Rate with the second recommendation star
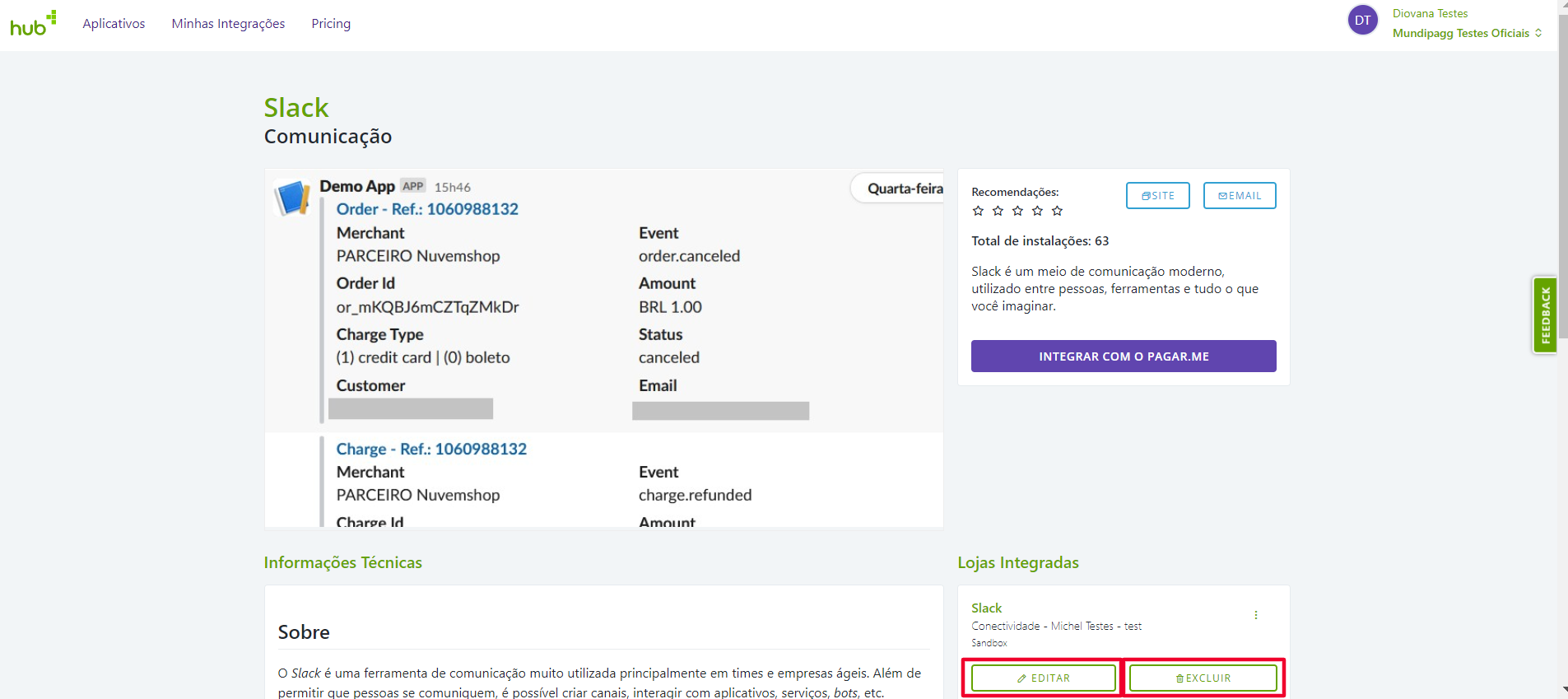The height and width of the screenshot is (699, 1568). point(998,211)
